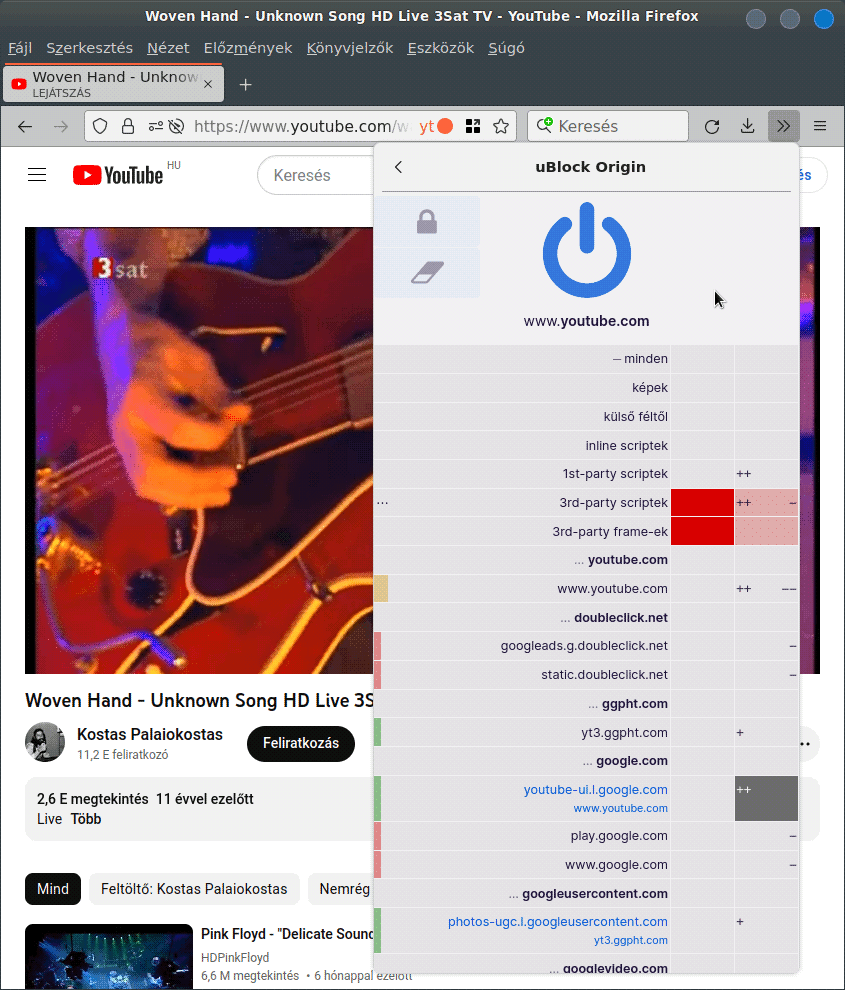Go back from the uBlock Origin panel

click(399, 167)
